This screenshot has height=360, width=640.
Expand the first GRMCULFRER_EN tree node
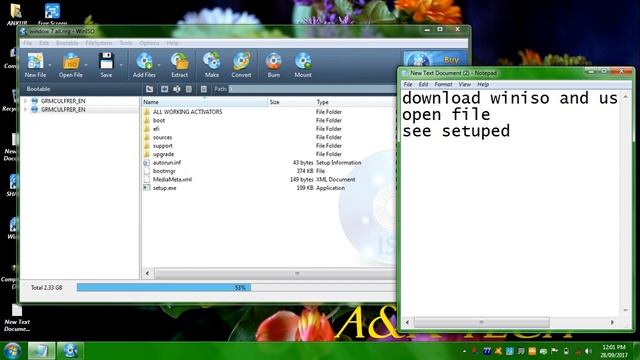click(x=25, y=101)
